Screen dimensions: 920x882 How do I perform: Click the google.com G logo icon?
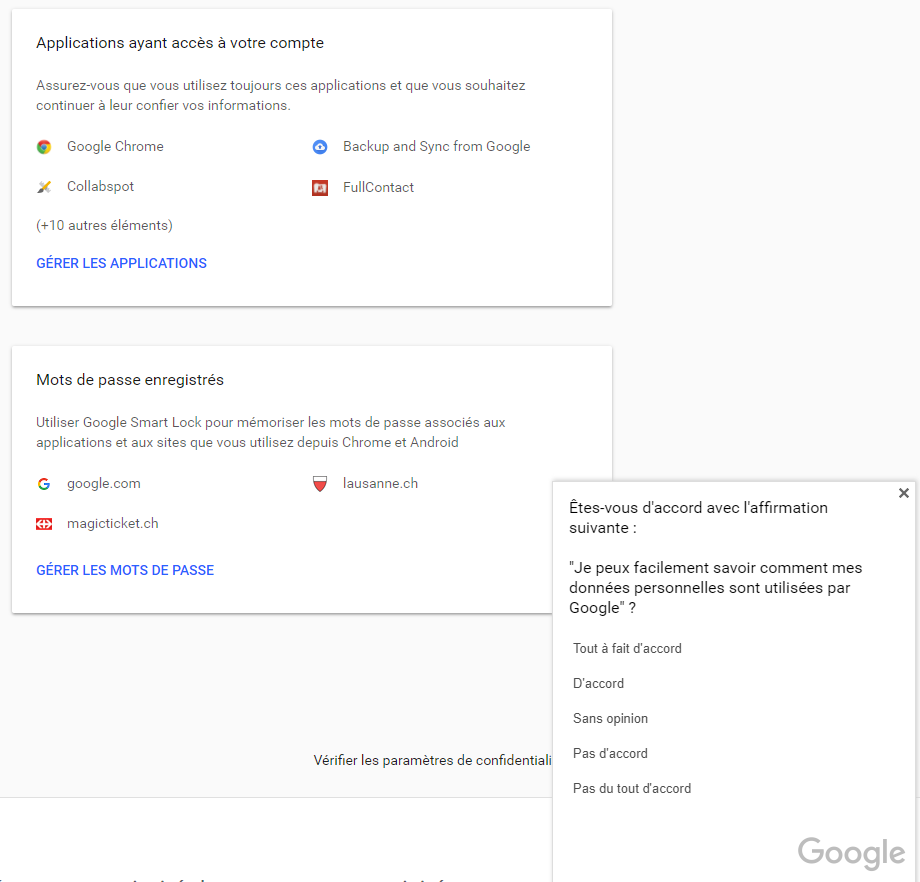pos(44,484)
